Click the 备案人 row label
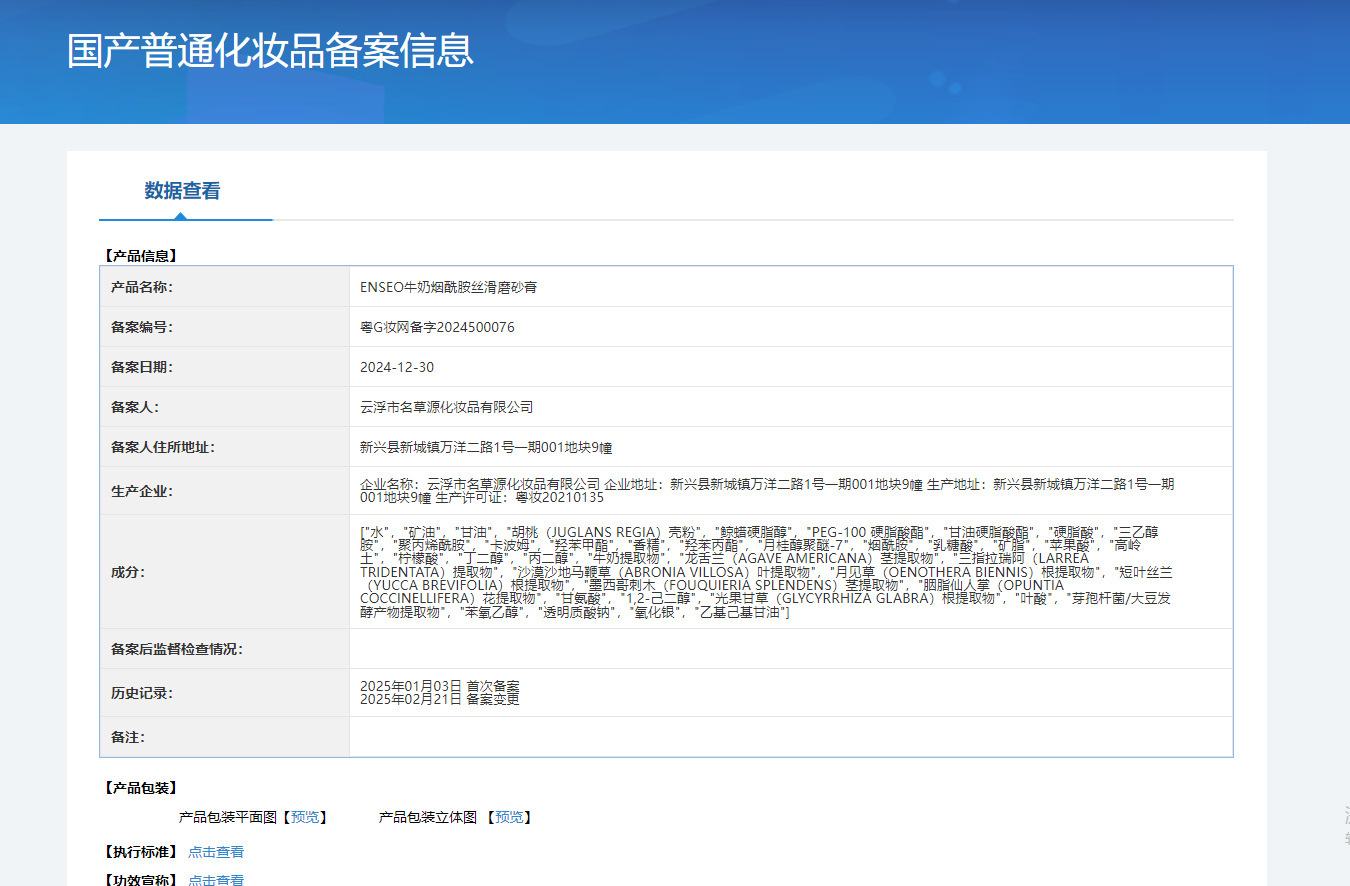 click(x=135, y=407)
